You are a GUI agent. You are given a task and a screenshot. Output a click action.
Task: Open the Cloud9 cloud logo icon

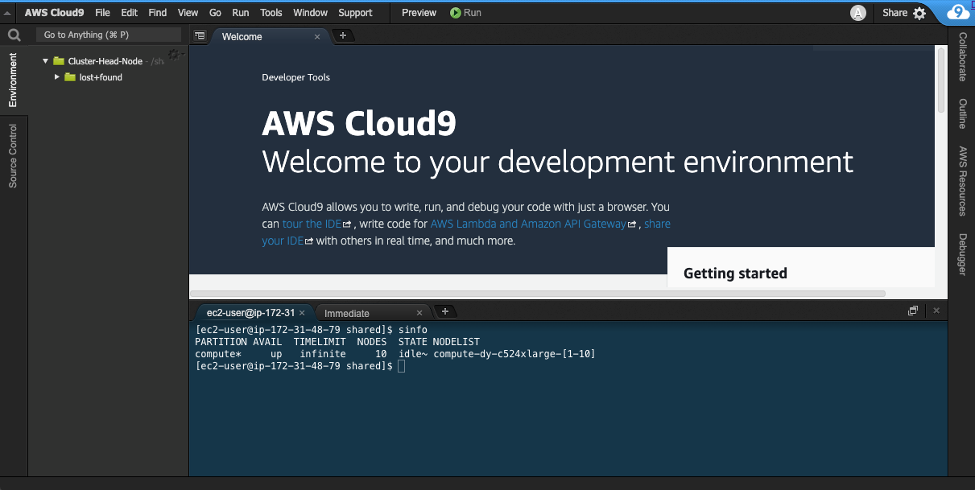coord(958,12)
